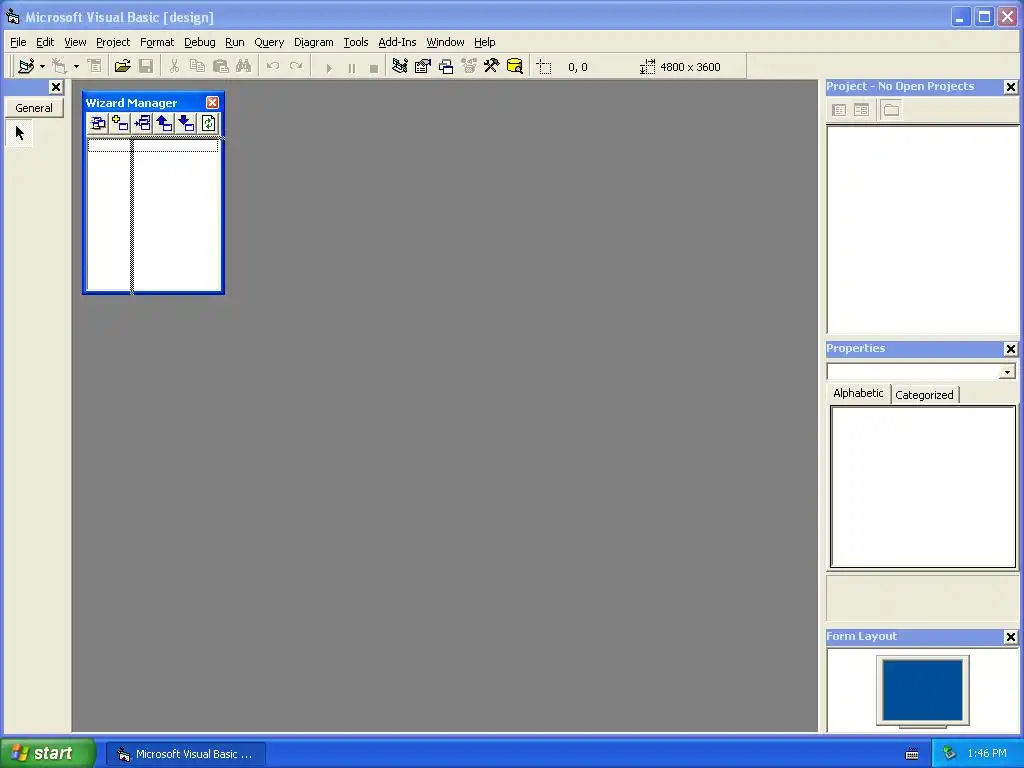The height and width of the screenshot is (768, 1024).
Task: Open the Add Form dropdown arrow
Action: [76, 66]
